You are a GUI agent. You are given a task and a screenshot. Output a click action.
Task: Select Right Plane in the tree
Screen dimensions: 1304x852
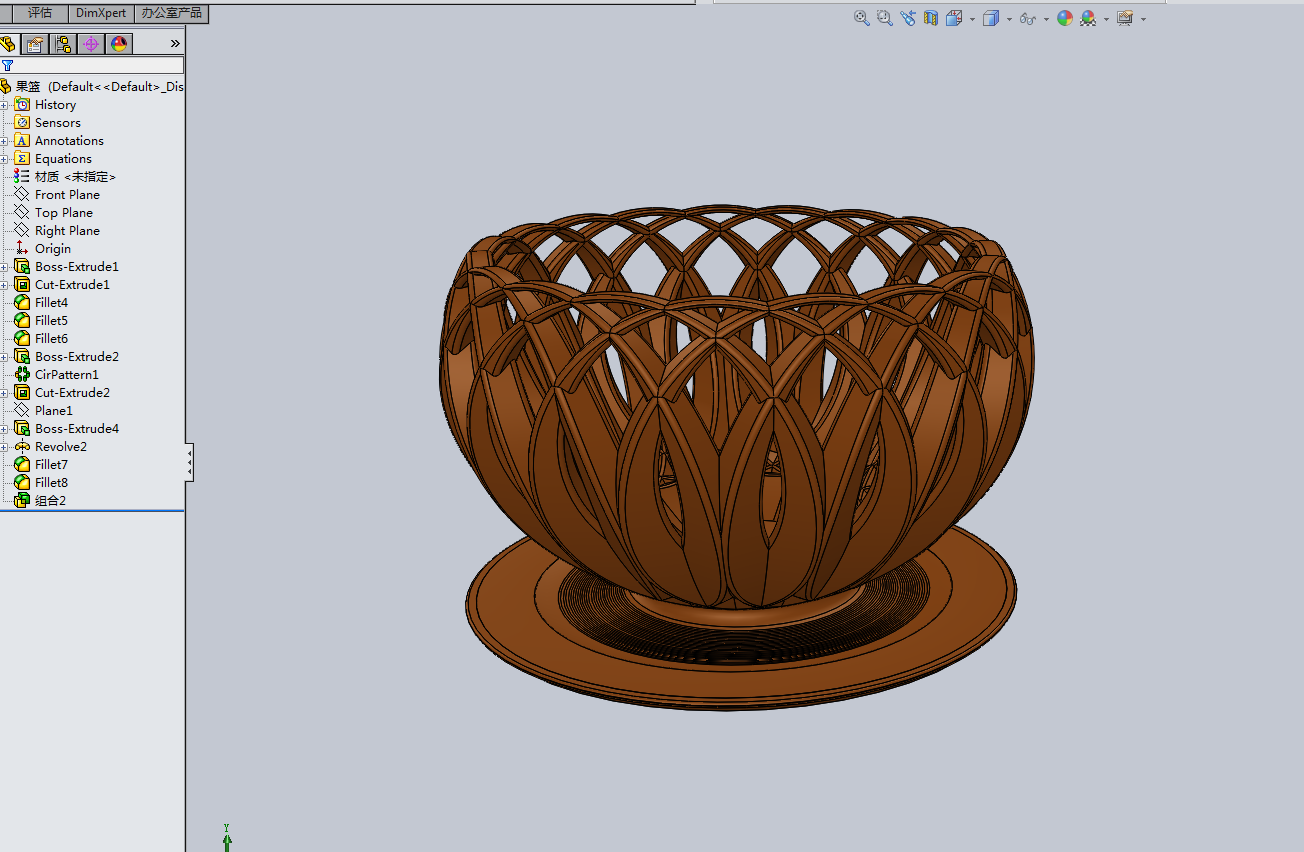tap(67, 231)
